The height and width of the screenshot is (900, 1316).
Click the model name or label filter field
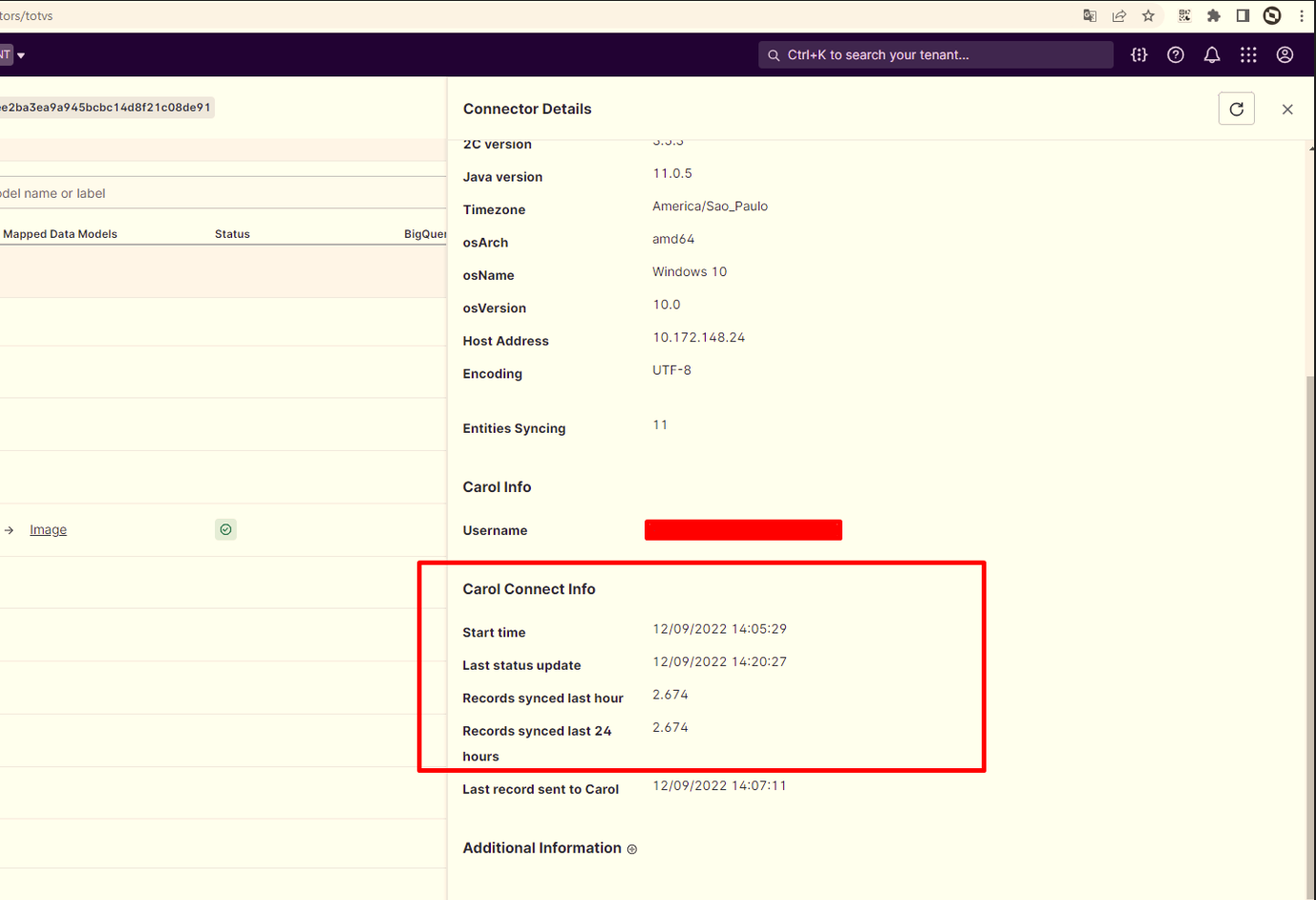[220, 193]
